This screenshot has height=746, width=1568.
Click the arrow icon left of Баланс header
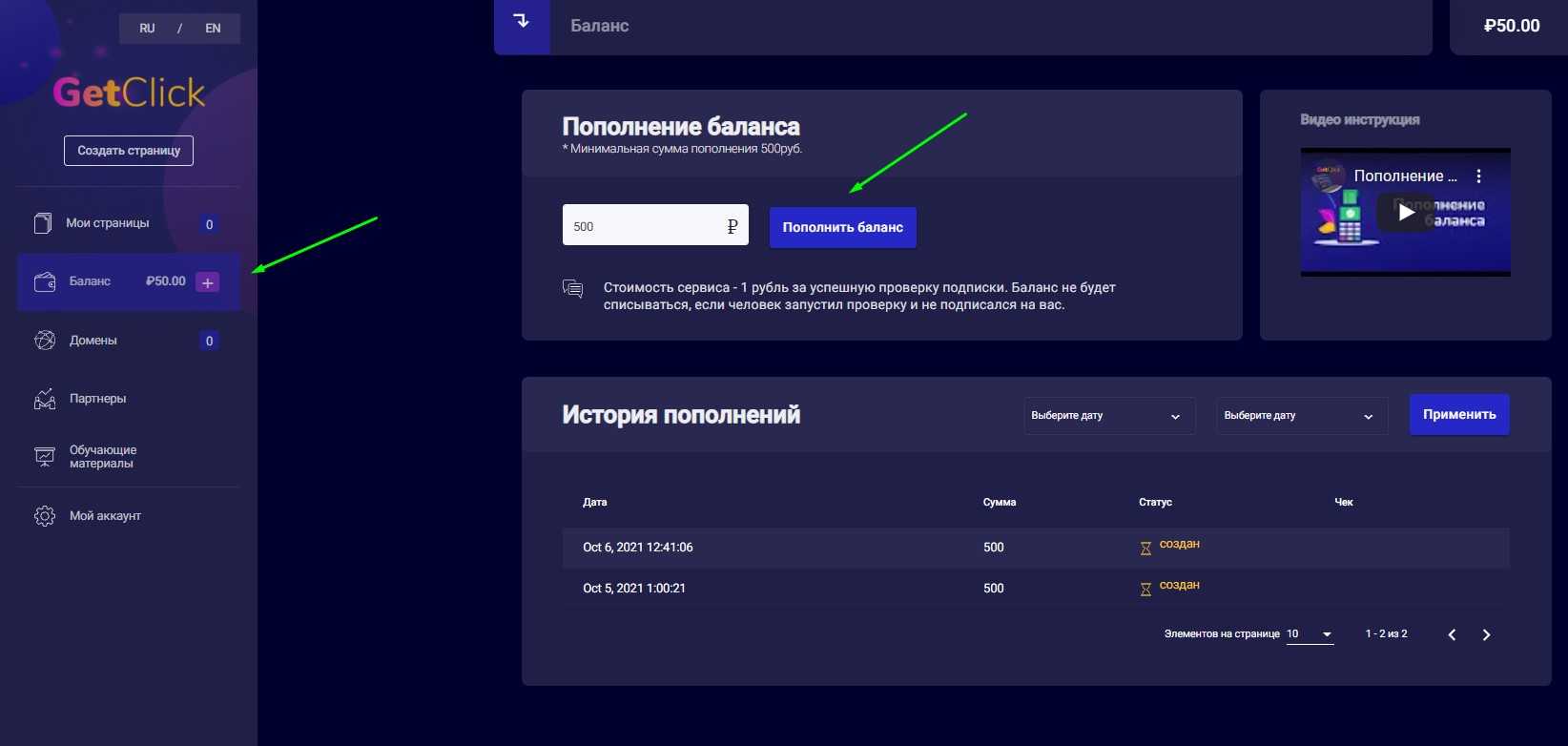522,21
